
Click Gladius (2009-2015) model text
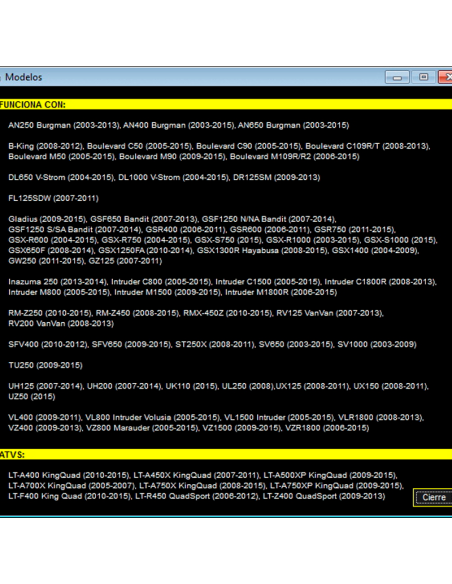point(47,219)
